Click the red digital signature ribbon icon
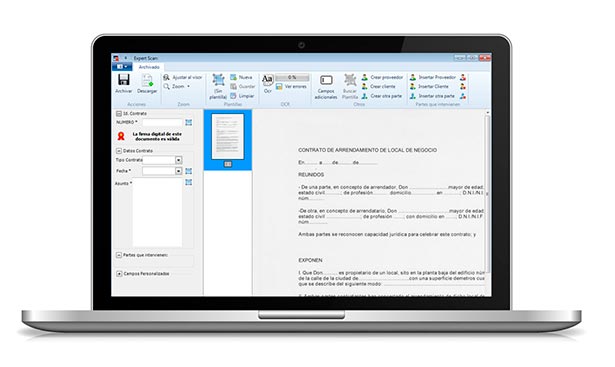 pyautogui.click(x=121, y=136)
